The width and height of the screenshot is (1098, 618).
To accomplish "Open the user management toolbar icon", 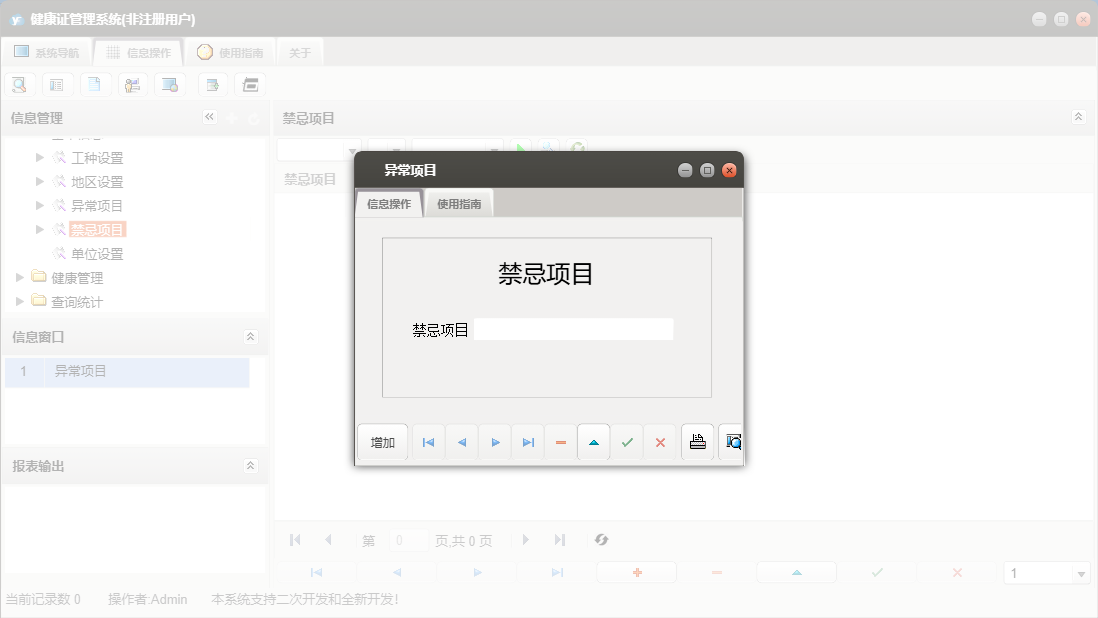I will coord(133,84).
